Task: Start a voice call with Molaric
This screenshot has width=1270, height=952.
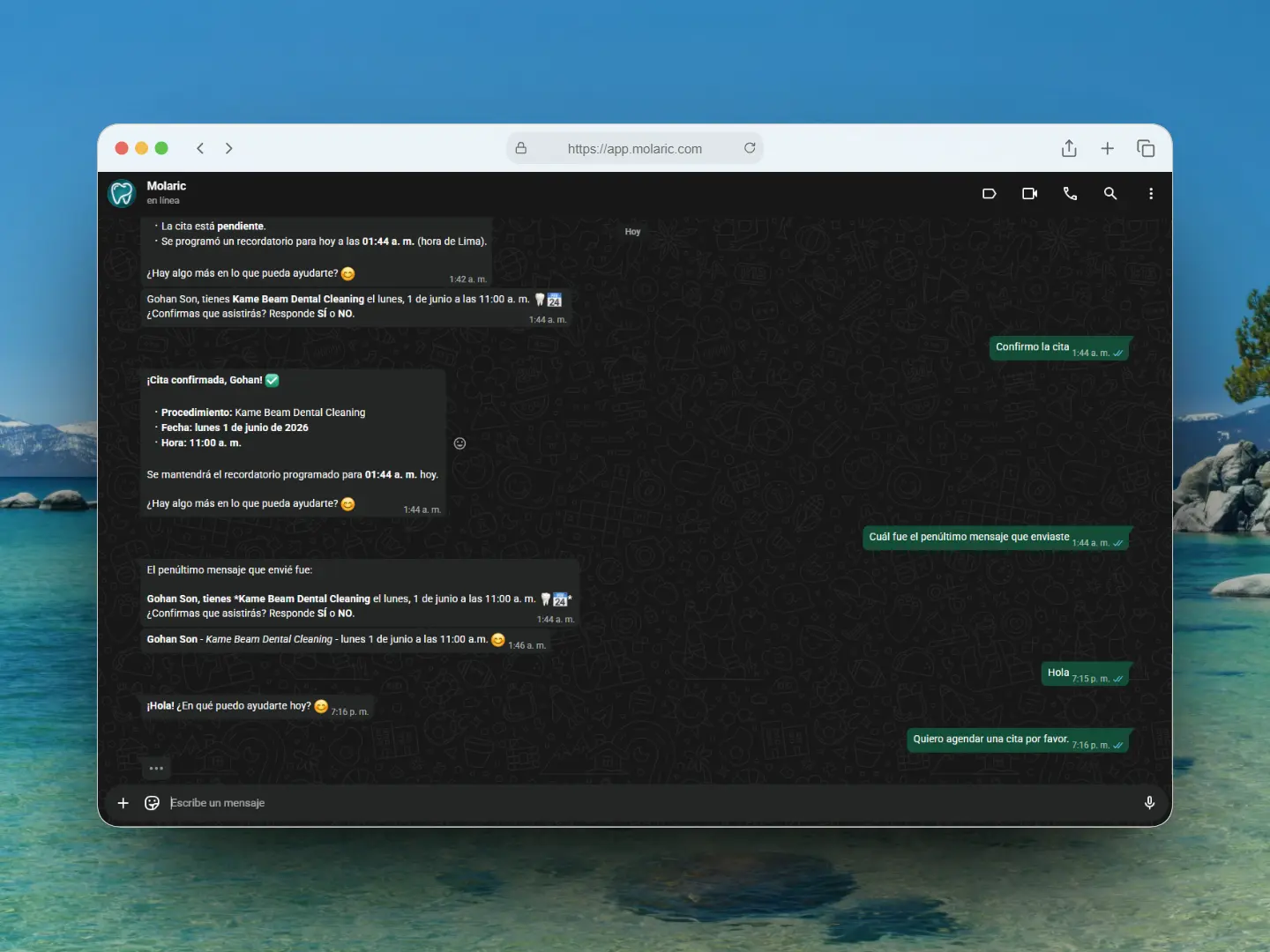Action: click(x=1070, y=194)
